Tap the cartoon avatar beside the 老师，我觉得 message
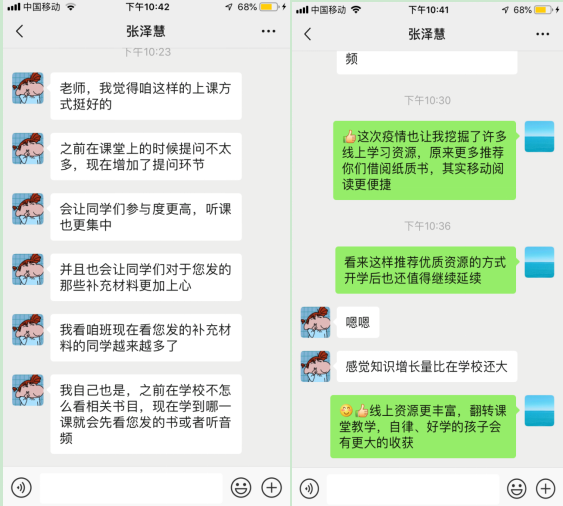The width and height of the screenshot is (563, 506). tap(28, 88)
